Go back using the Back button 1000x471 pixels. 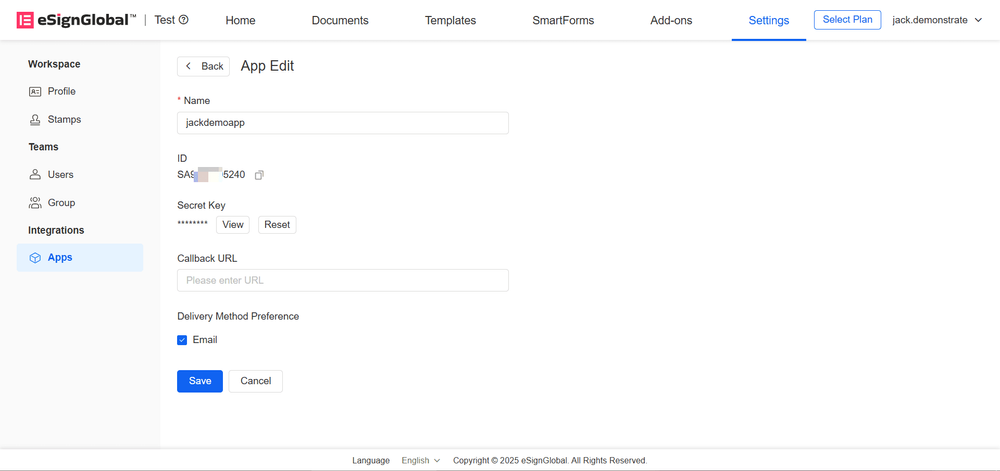coord(203,66)
